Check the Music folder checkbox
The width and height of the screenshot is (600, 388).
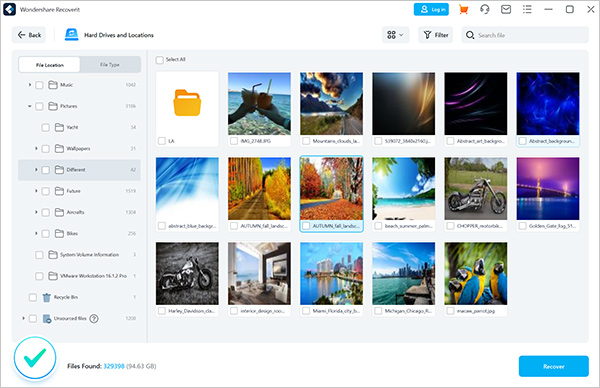39,85
